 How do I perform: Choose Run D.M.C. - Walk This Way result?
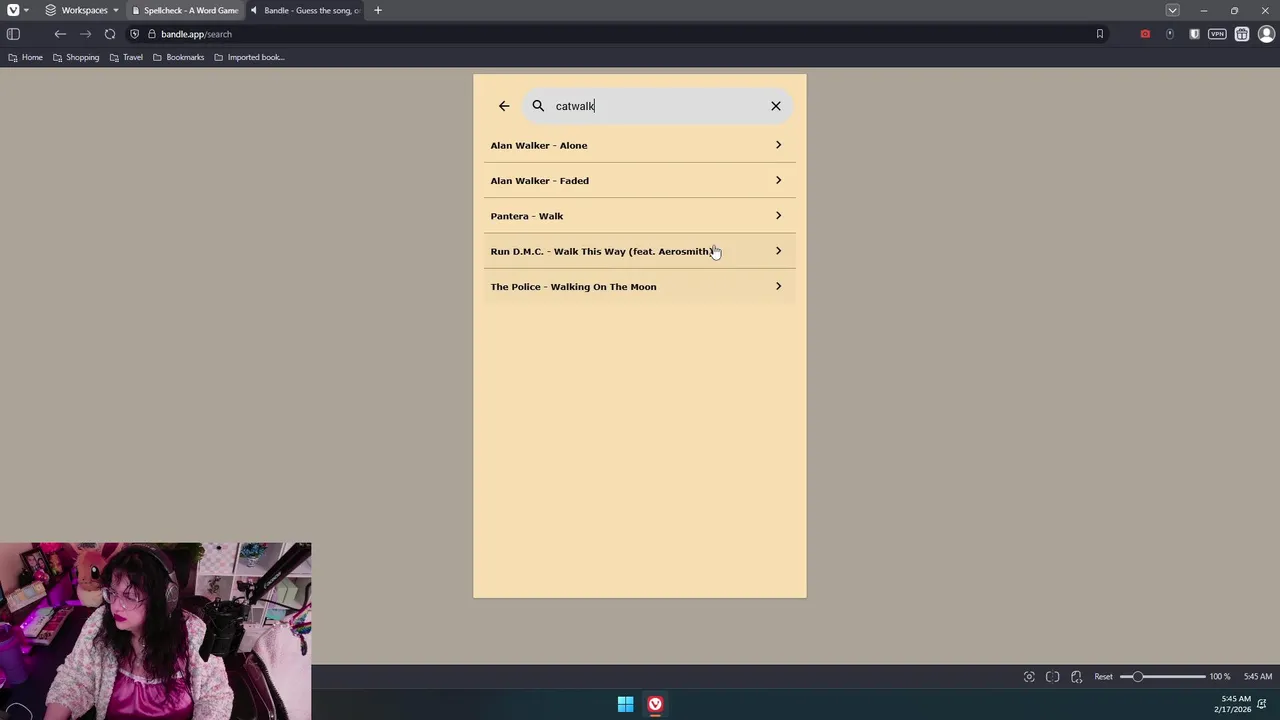coord(640,251)
